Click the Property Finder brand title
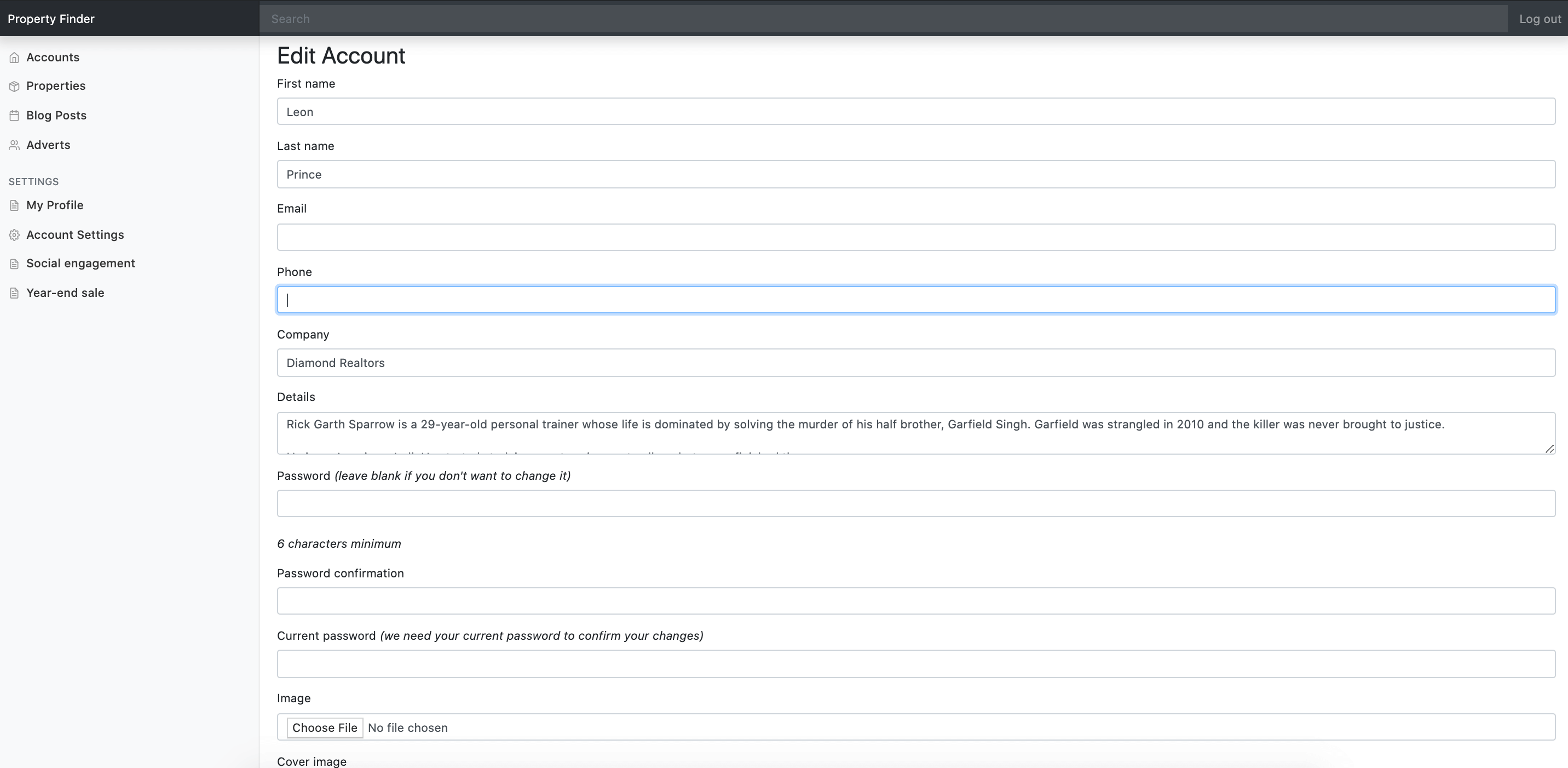The height and width of the screenshot is (768, 1568). (x=51, y=18)
